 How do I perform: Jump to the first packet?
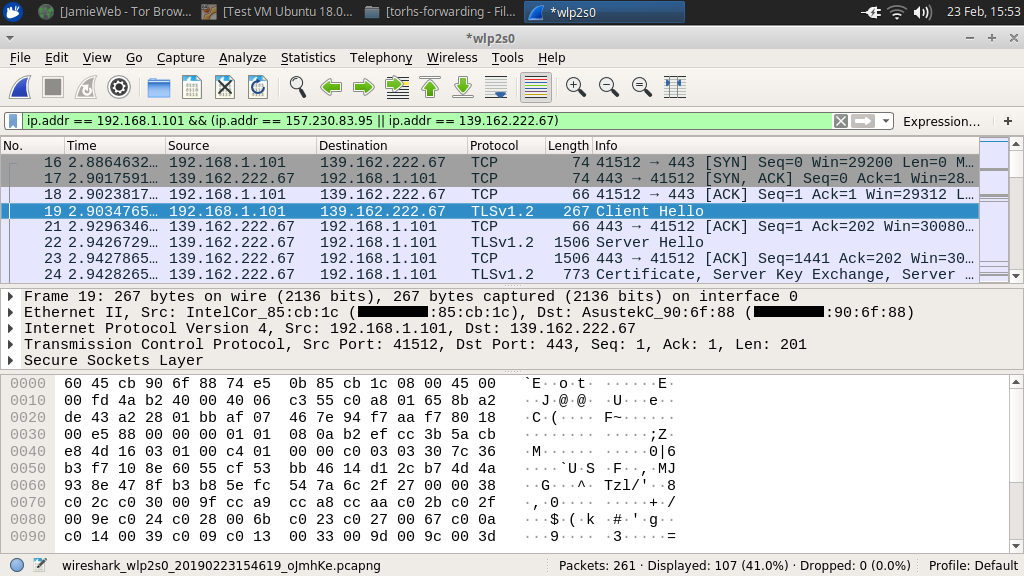pos(430,87)
